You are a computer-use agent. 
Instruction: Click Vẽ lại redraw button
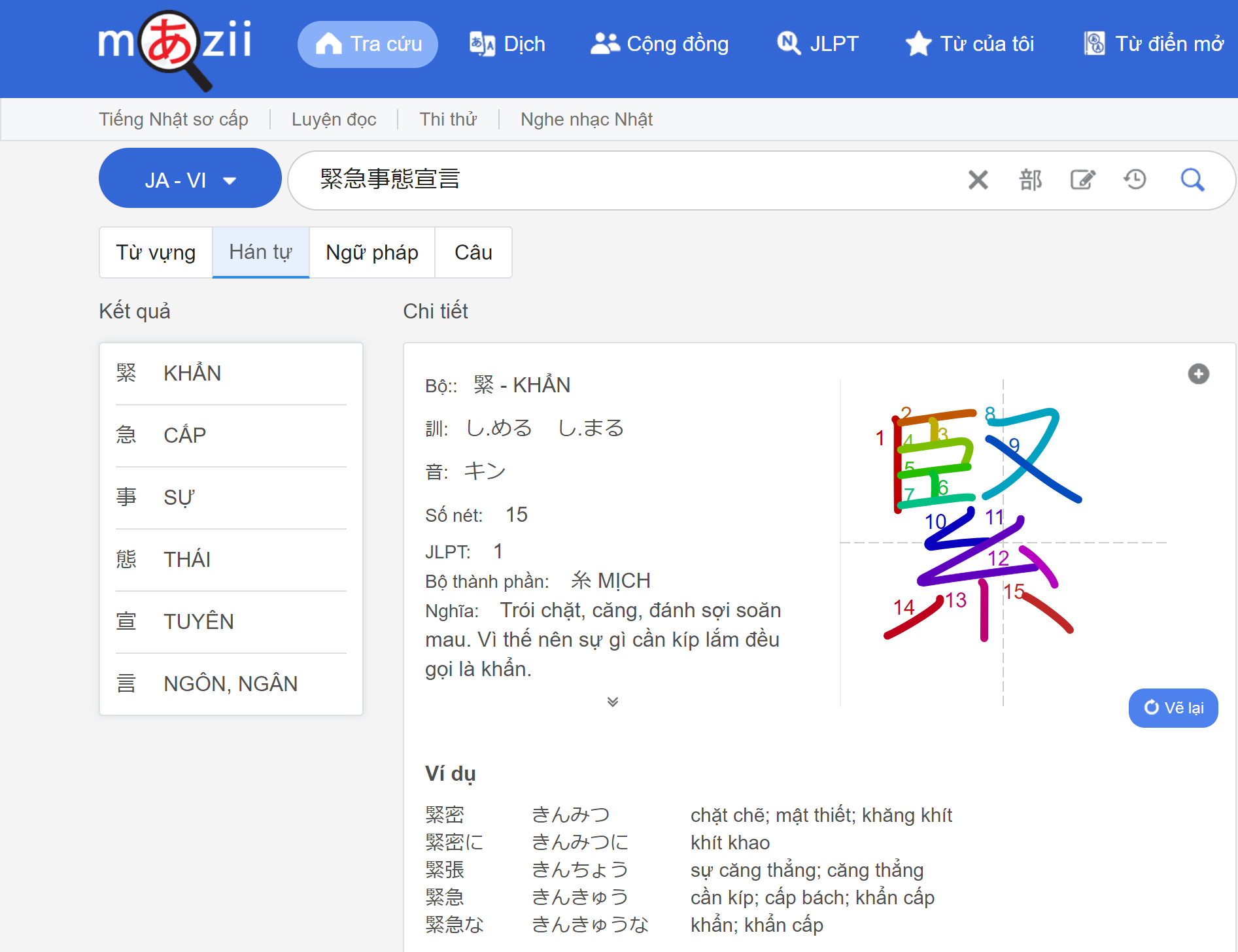click(x=1173, y=708)
